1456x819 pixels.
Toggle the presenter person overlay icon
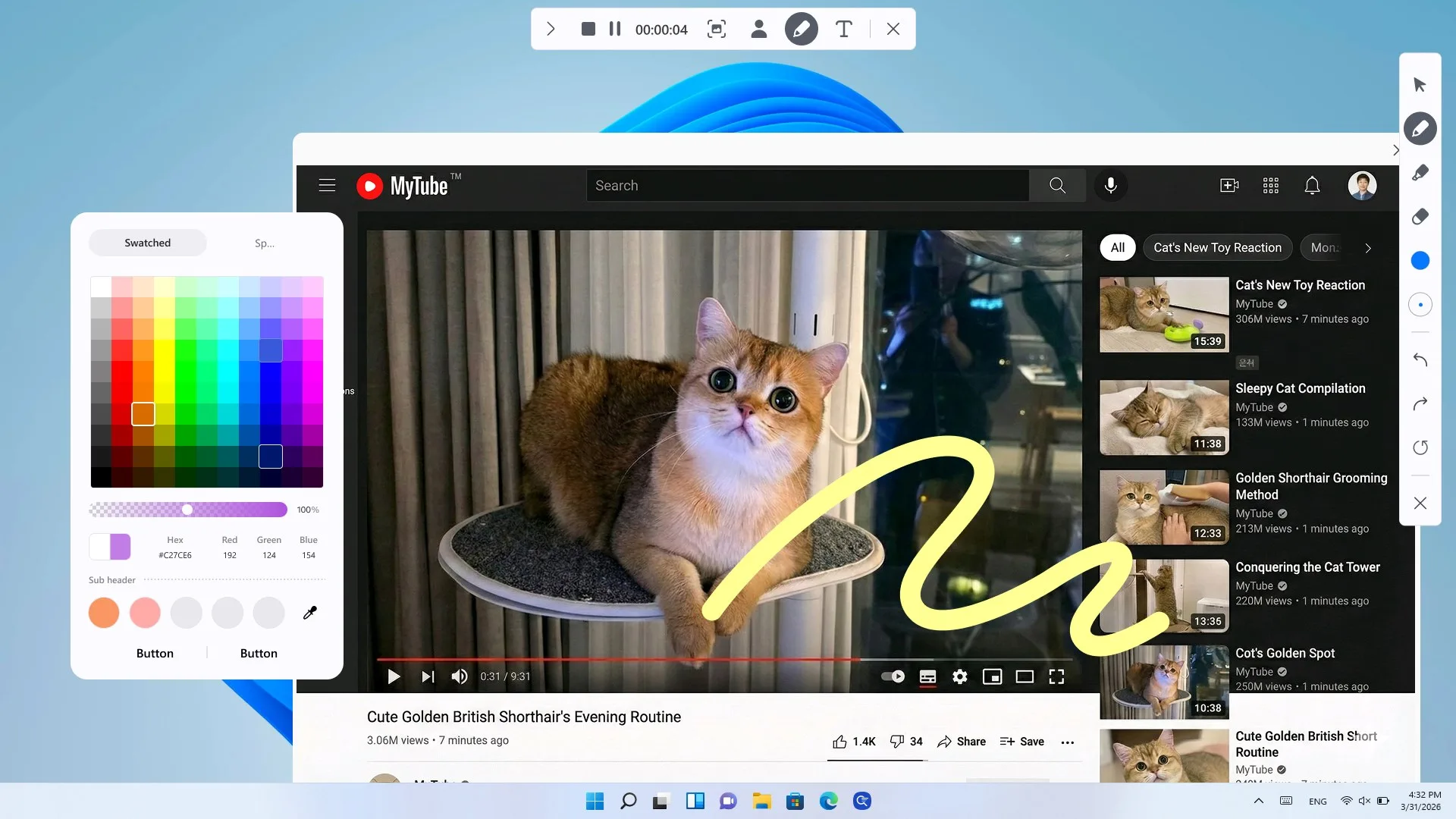coord(758,29)
